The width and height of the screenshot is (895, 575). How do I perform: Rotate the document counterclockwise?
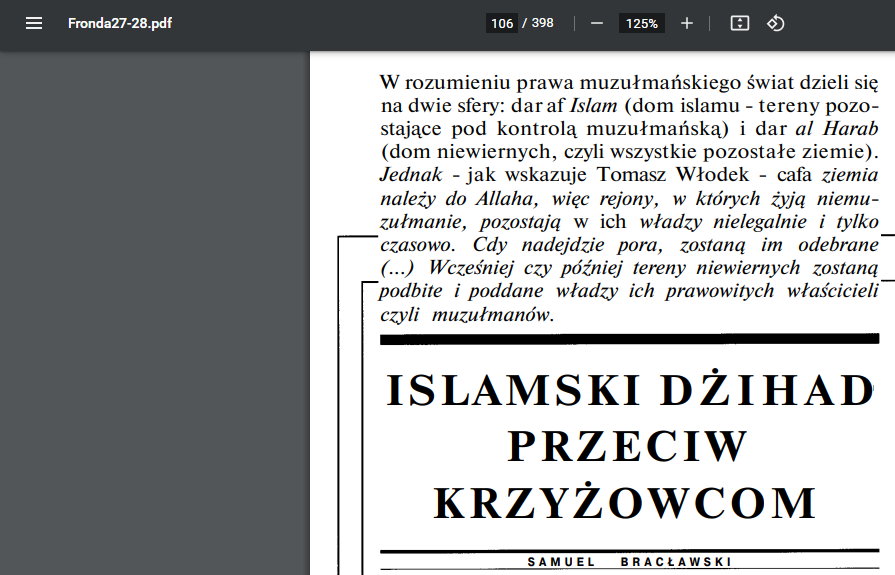click(775, 23)
